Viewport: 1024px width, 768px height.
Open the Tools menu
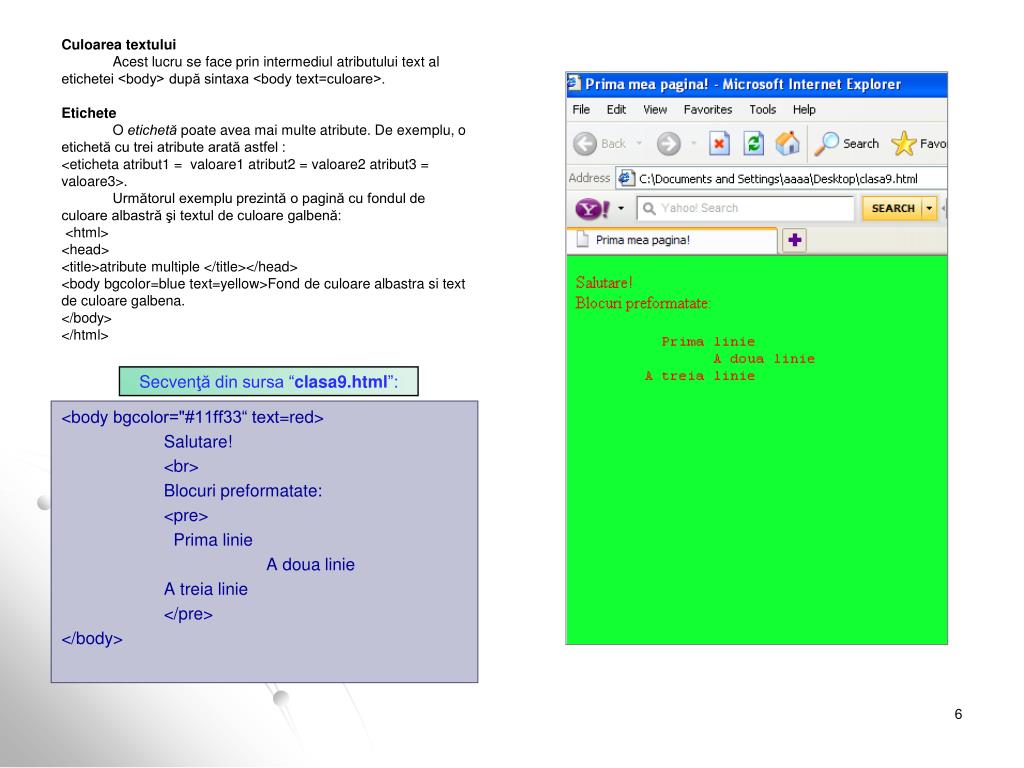tap(762, 110)
